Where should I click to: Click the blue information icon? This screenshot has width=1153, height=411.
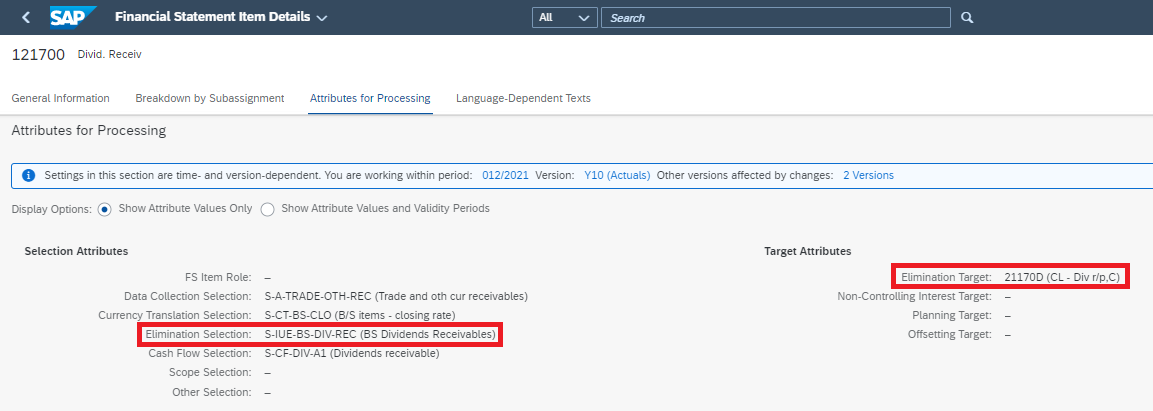tap(28, 175)
